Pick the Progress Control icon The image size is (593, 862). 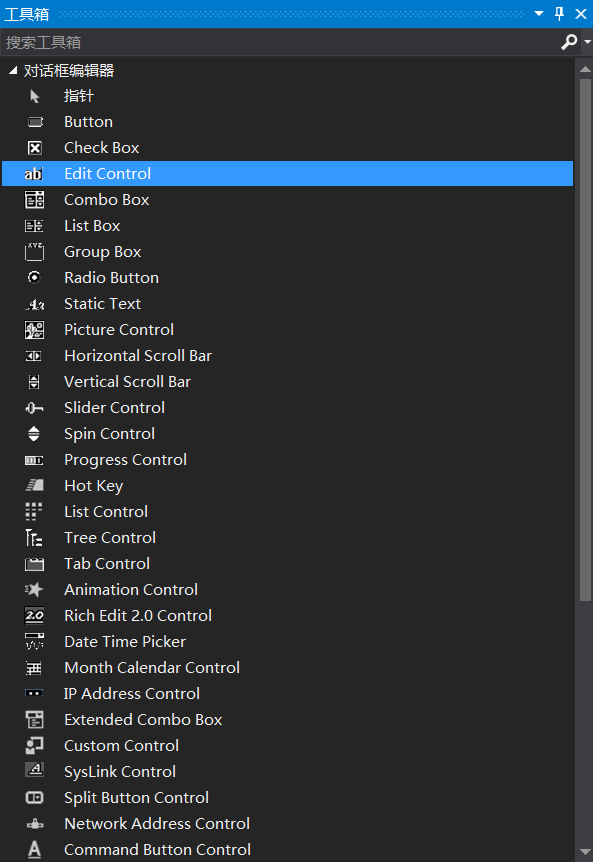pos(34,460)
